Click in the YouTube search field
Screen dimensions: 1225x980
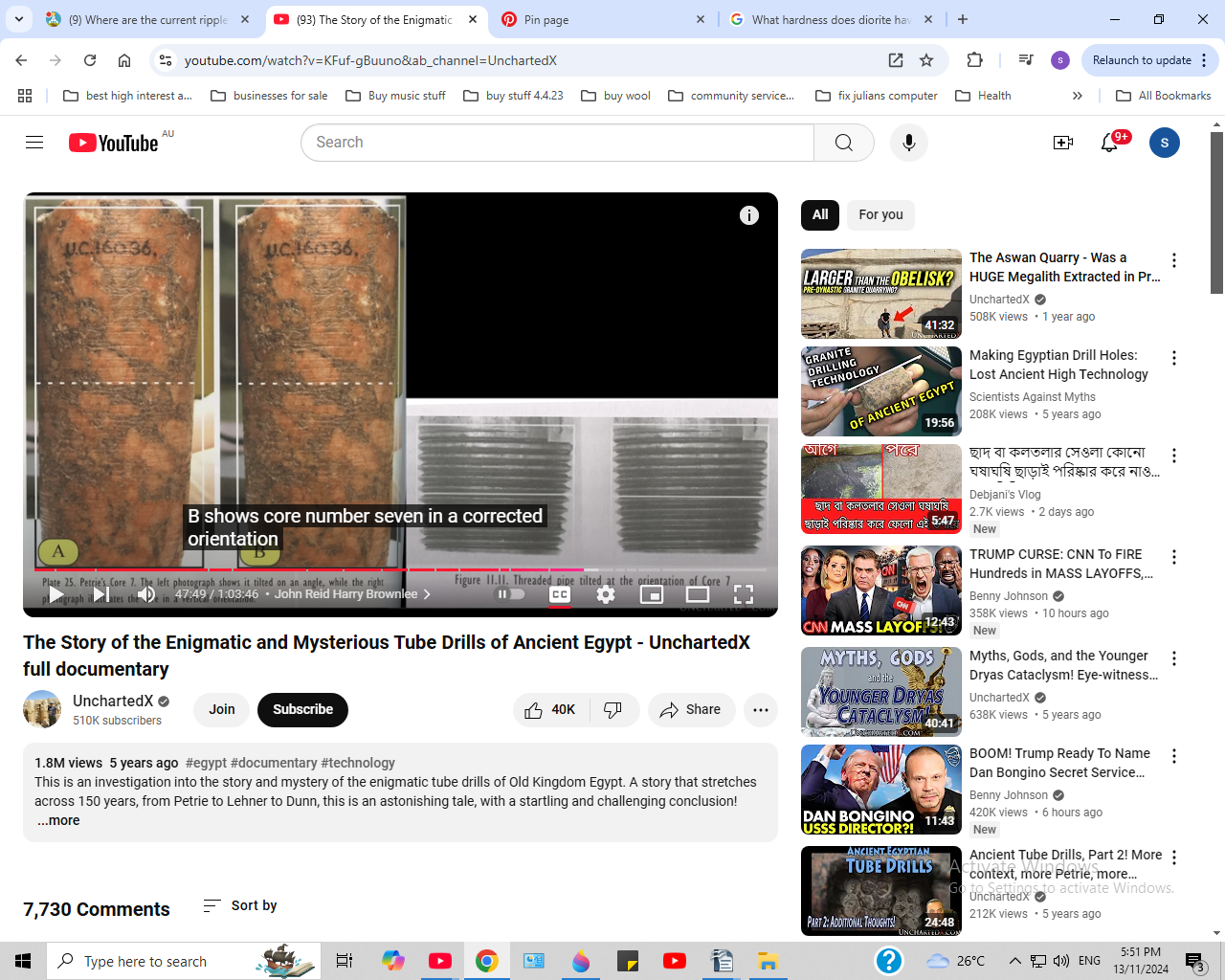[x=557, y=143]
